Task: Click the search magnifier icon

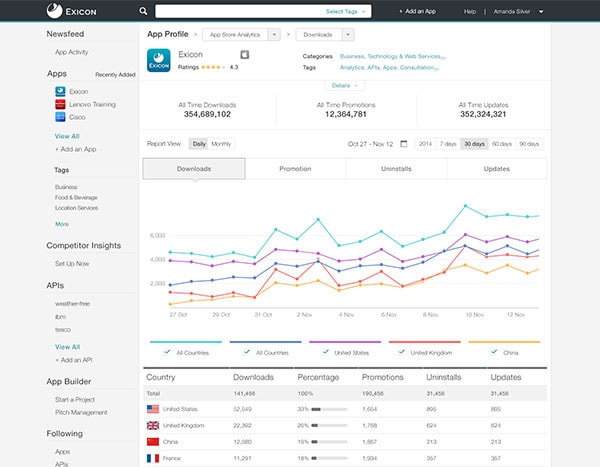Action: pos(144,12)
